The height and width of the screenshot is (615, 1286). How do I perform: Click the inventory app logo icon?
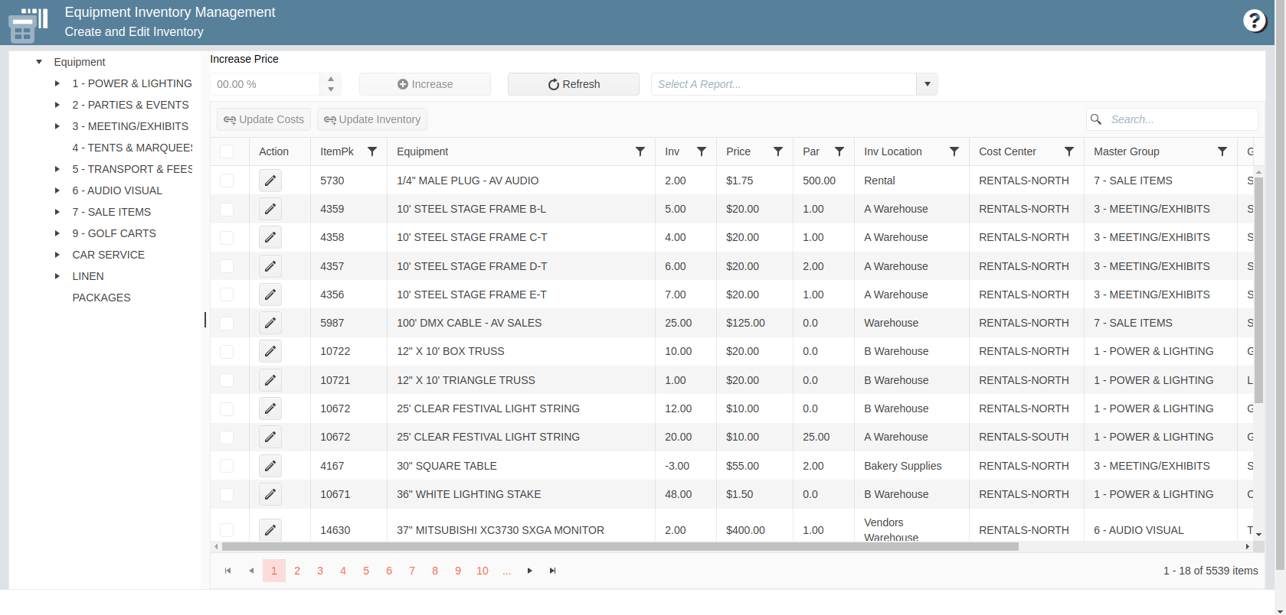click(x=27, y=24)
